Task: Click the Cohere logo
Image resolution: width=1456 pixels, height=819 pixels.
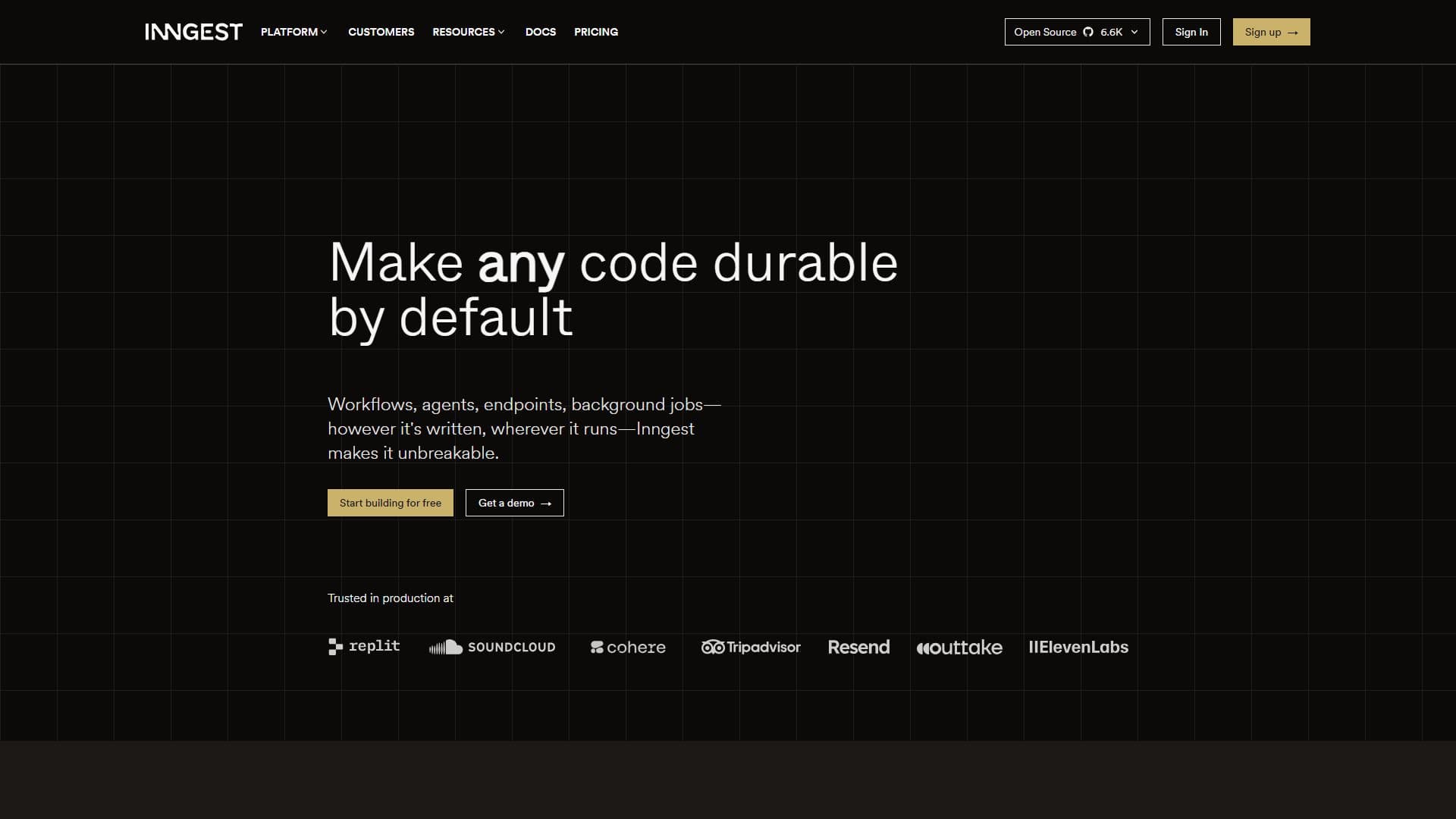Action: click(628, 647)
